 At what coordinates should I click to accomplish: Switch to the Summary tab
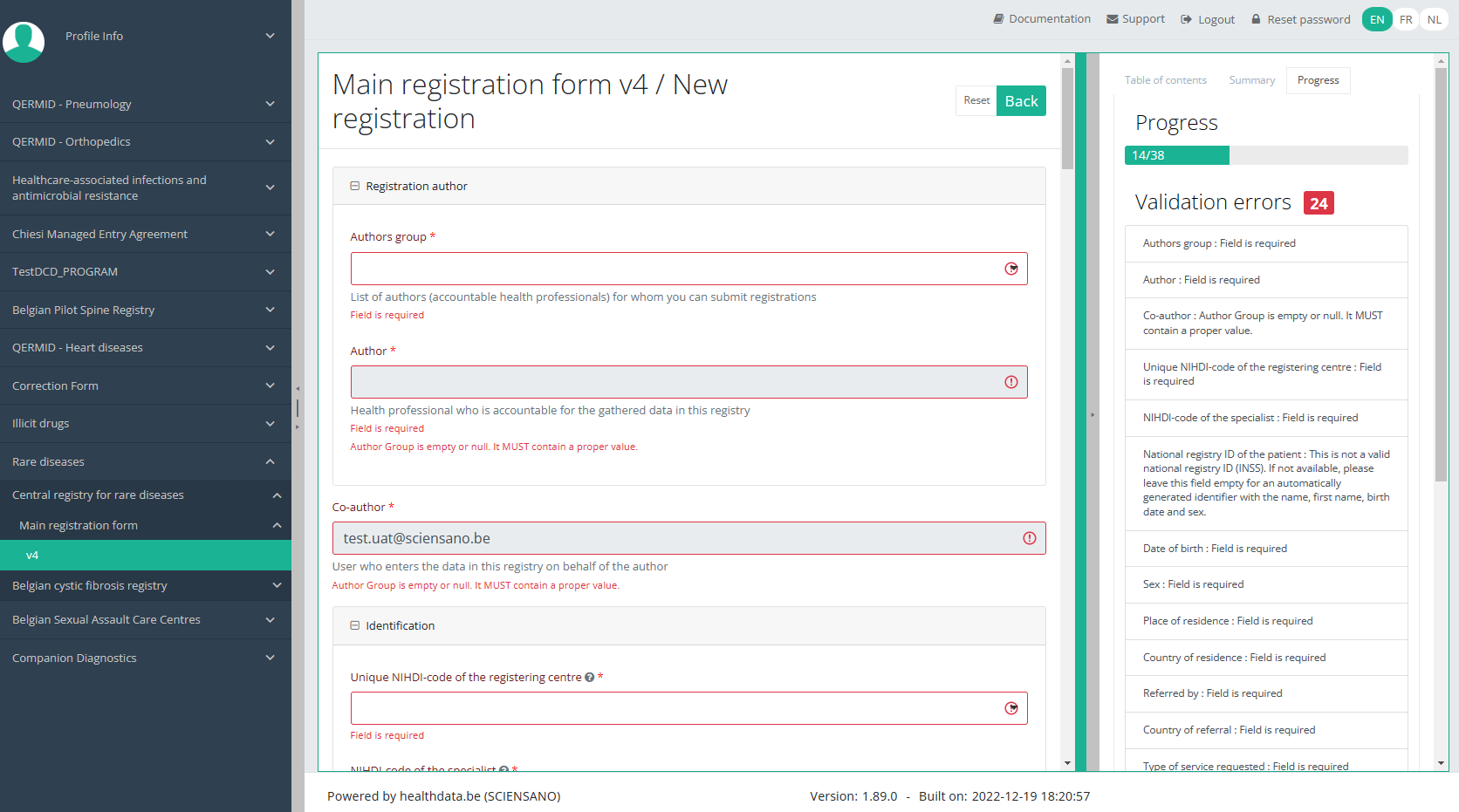[x=1251, y=80]
